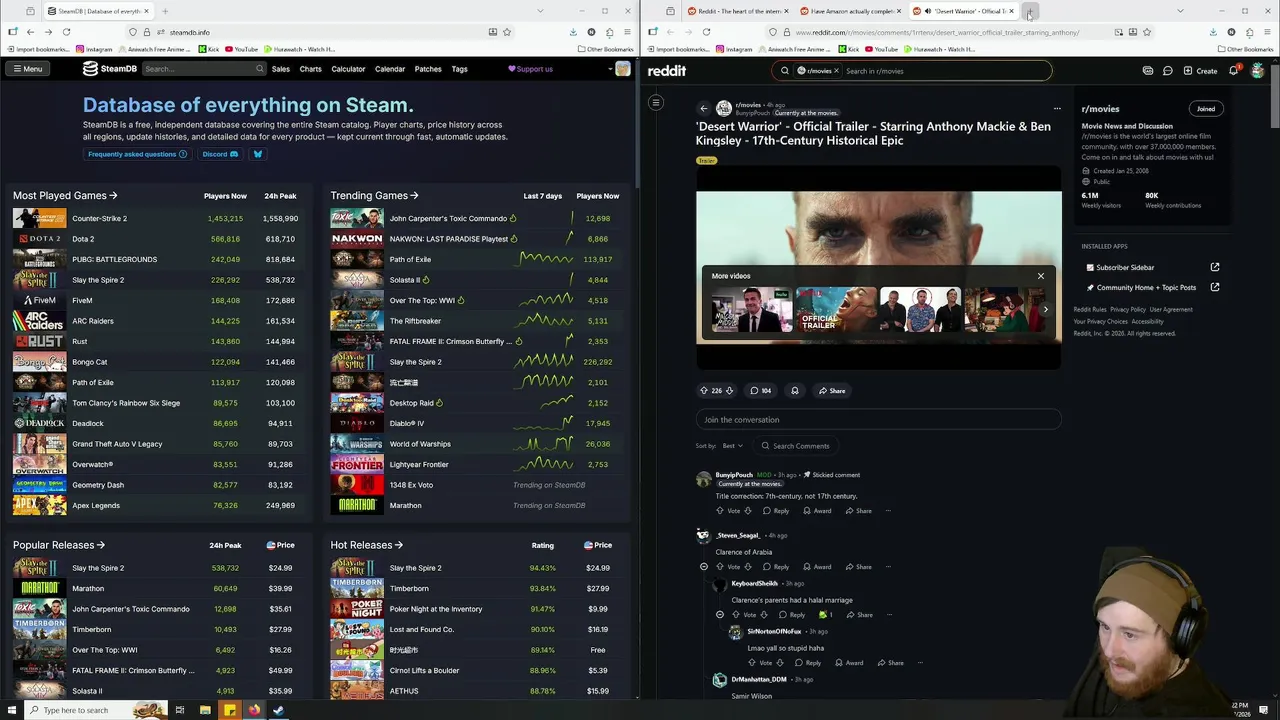Click the Instagram bookmark in SteamDB window
The height and width of the screenshot is (720, 1280).
(x=94, y=49)
